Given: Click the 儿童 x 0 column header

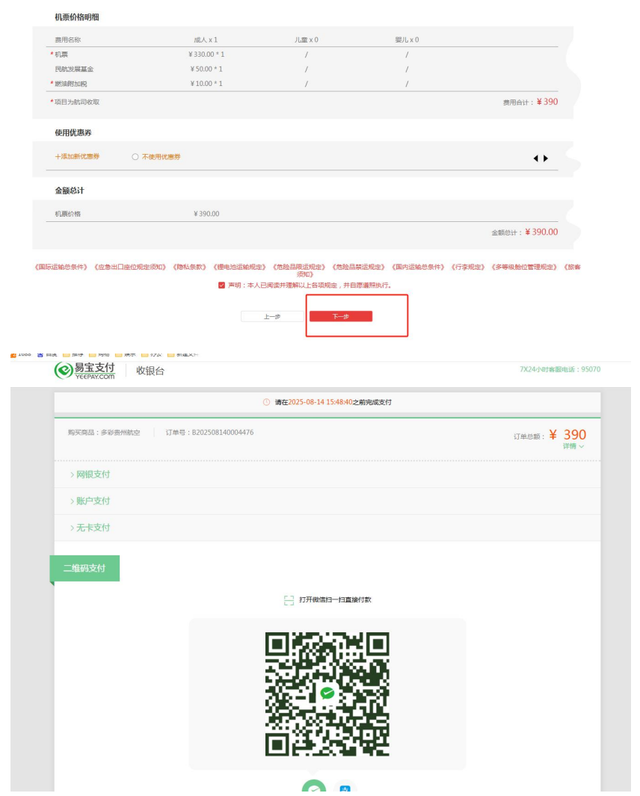Looking at the screenshot, I should (x=307, y=40).
